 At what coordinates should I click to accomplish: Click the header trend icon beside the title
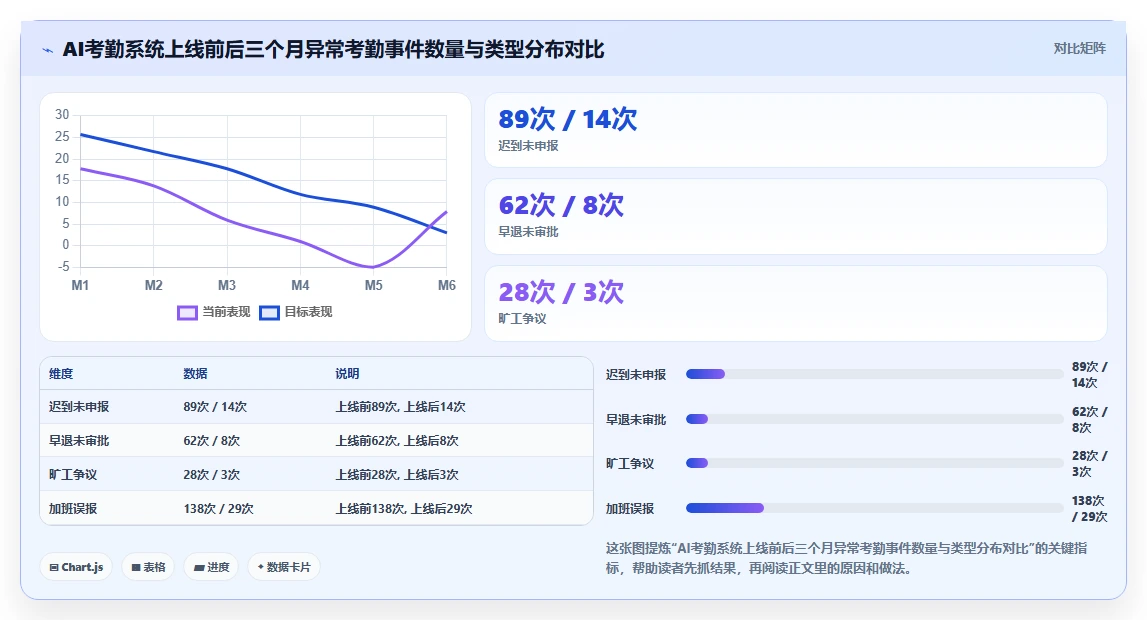(x=48, y=50)
